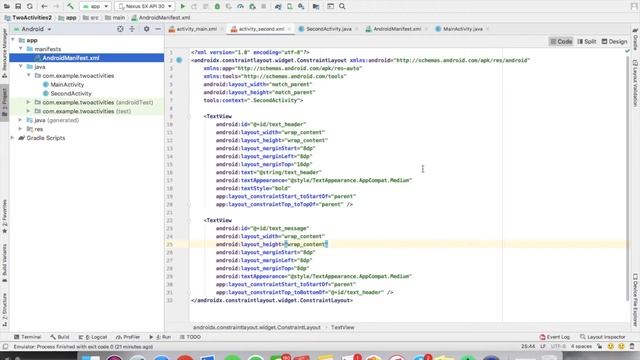Open the TODO tool window
Viewport: 640px width, 360px height.
click(x=190, y=337)
